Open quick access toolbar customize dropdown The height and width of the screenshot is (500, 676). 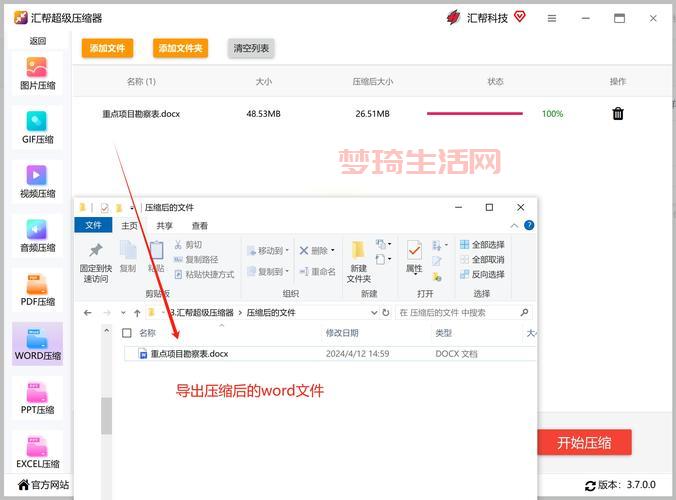click(x=132, y=208)
